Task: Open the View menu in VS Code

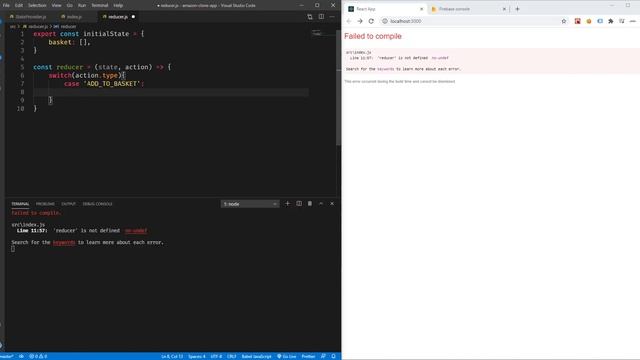Action: coord(56,5)
